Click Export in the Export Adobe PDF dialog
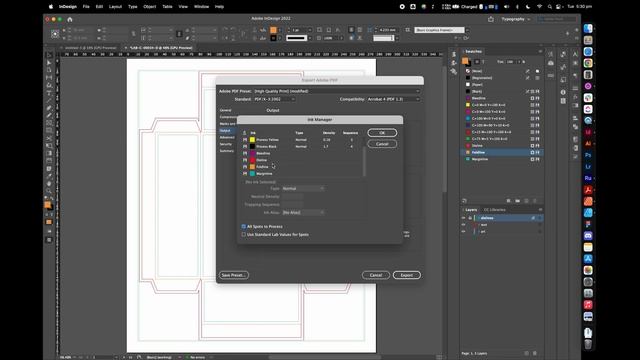 [x=407, y=275]
